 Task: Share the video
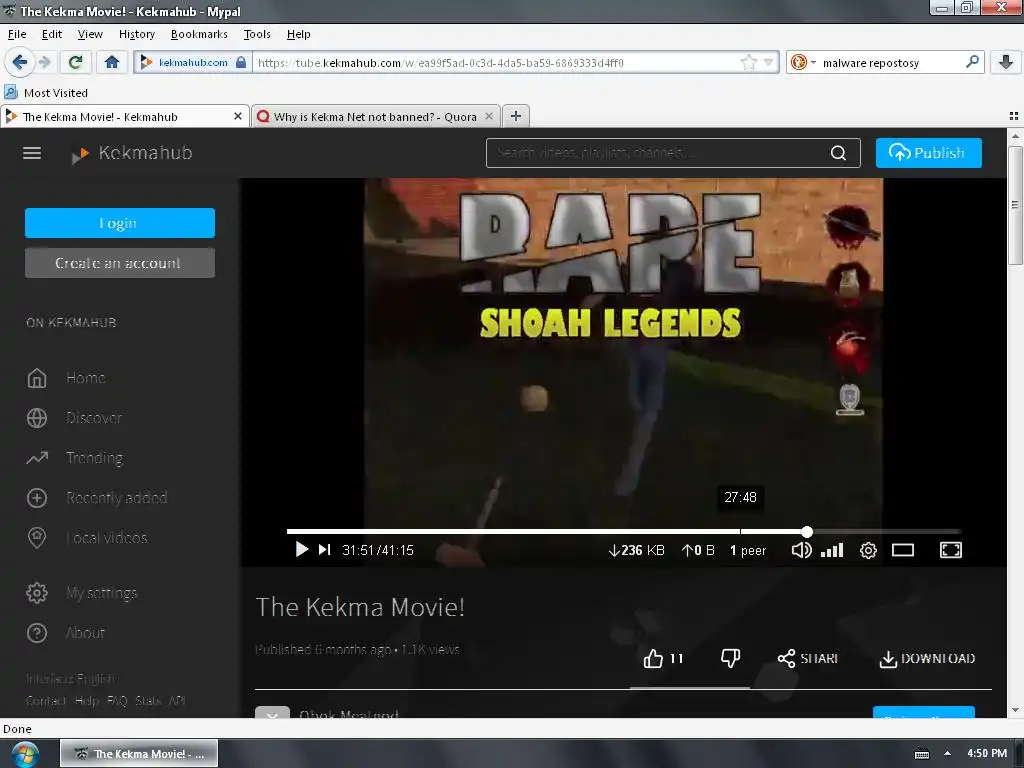pos(808,658)
